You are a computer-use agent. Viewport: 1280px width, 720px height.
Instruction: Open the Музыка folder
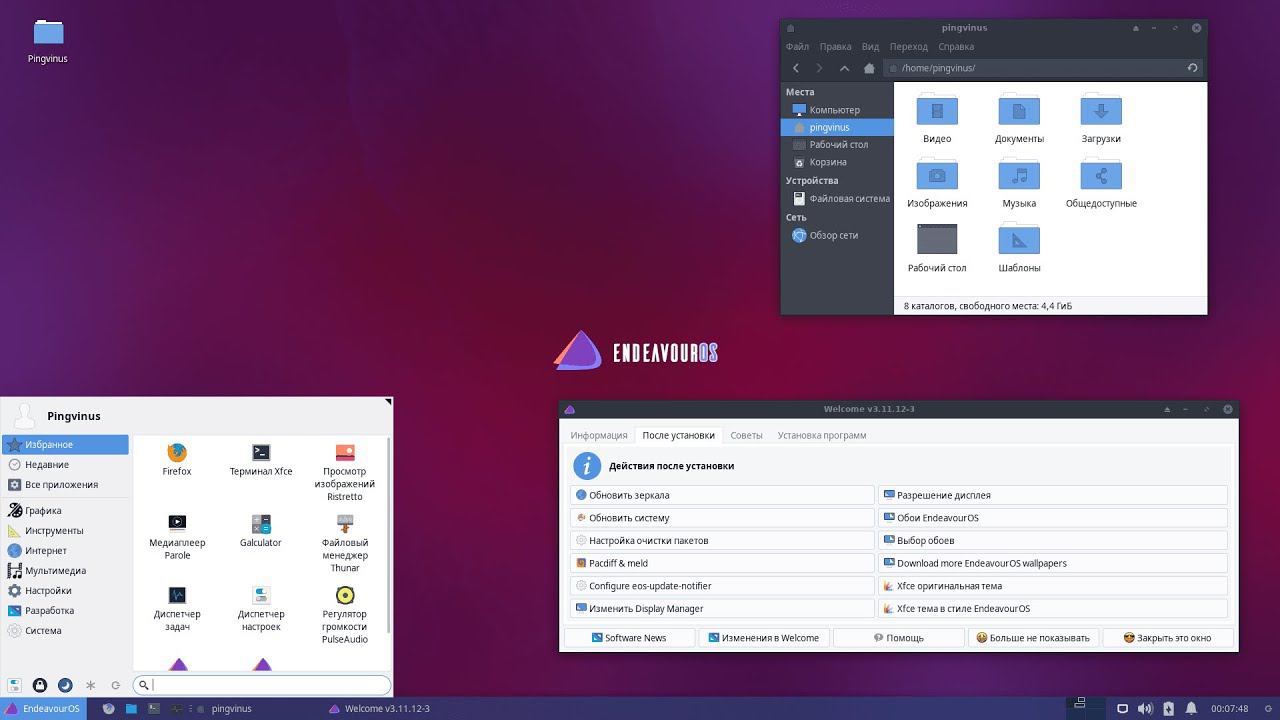1019,184
